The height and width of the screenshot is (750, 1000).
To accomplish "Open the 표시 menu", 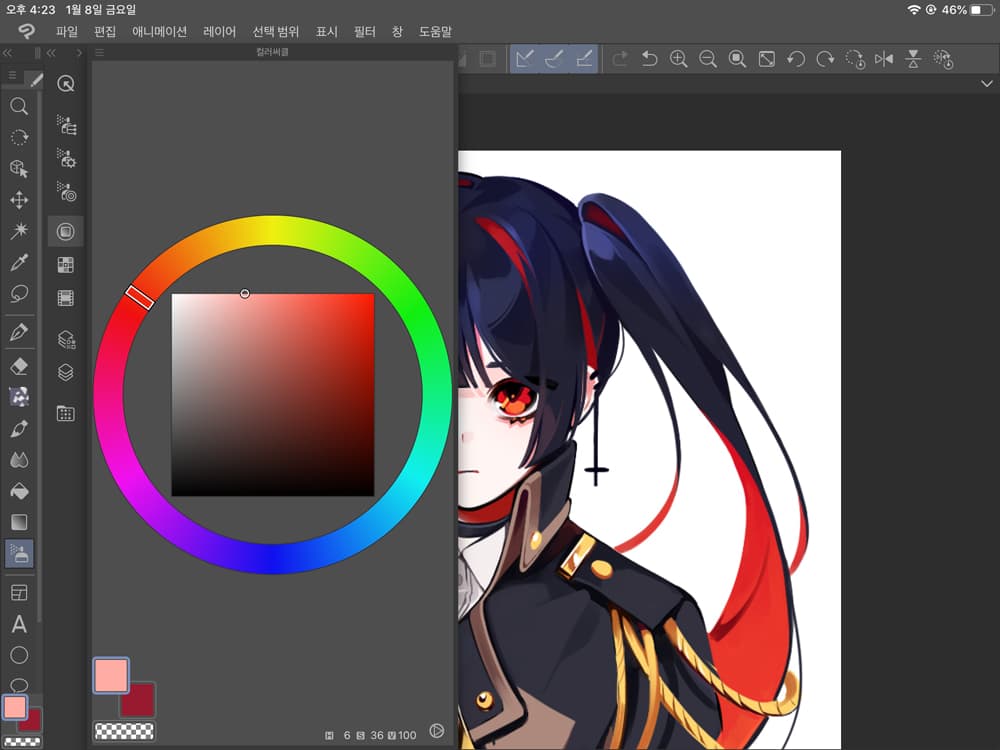I will click(x=327, y=31).
